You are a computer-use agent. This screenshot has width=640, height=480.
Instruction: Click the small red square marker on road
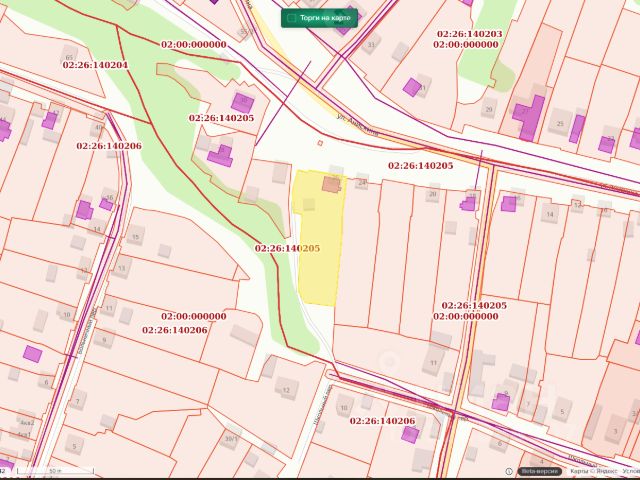click(x=320, y=143)
